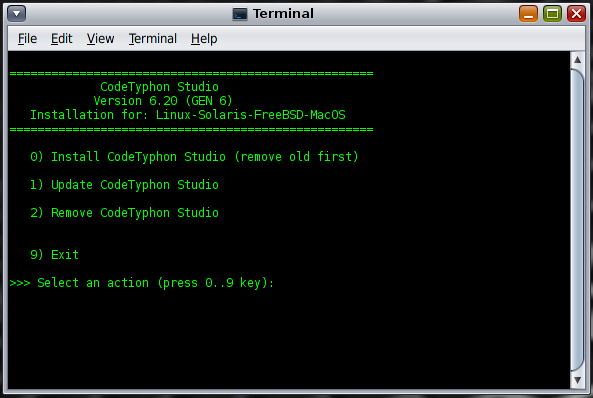Click the Terminal title text
The height and width of the screenshot is (398, 593).
click(283, 14)
